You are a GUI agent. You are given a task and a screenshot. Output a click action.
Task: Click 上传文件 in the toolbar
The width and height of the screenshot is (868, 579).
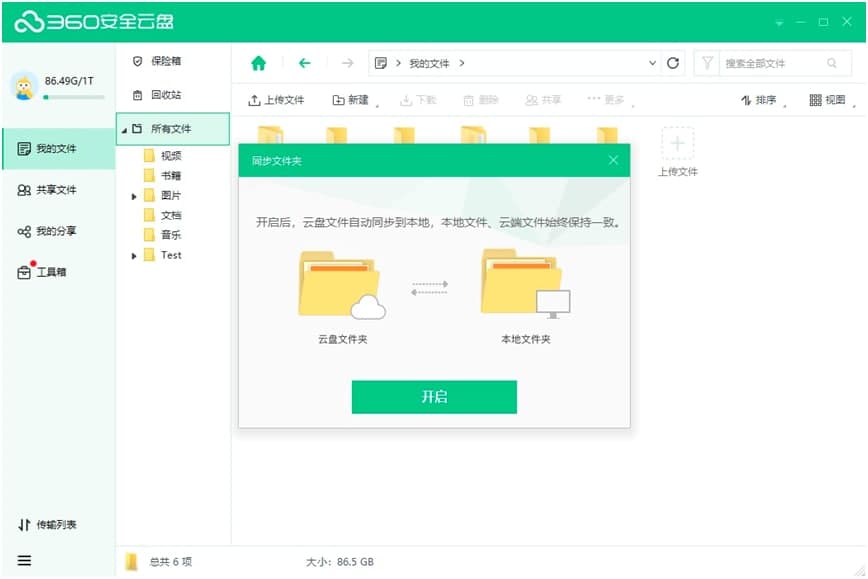276,100
